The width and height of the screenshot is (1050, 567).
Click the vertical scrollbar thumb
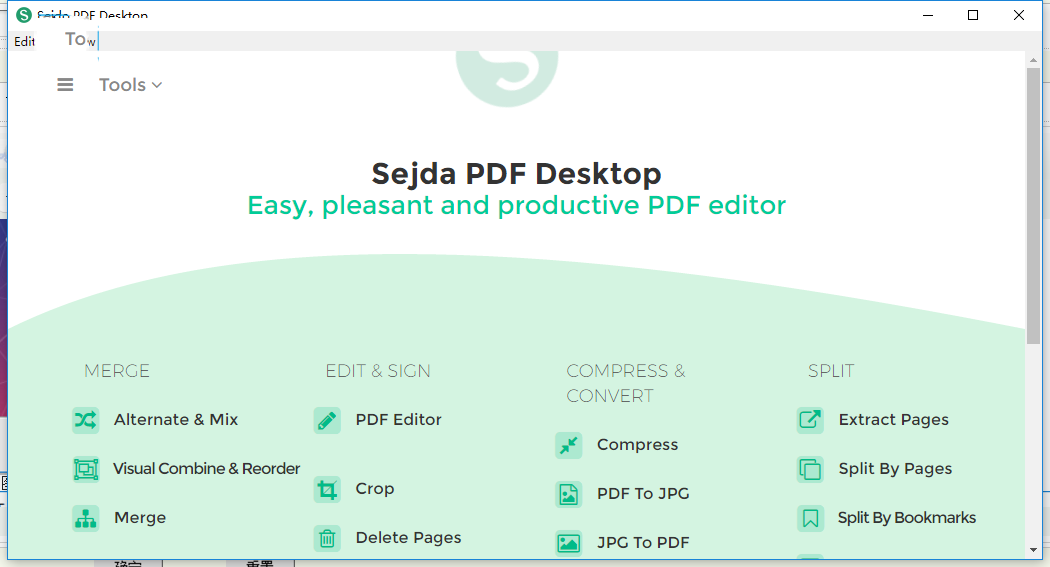click(x=1033, y=206)
